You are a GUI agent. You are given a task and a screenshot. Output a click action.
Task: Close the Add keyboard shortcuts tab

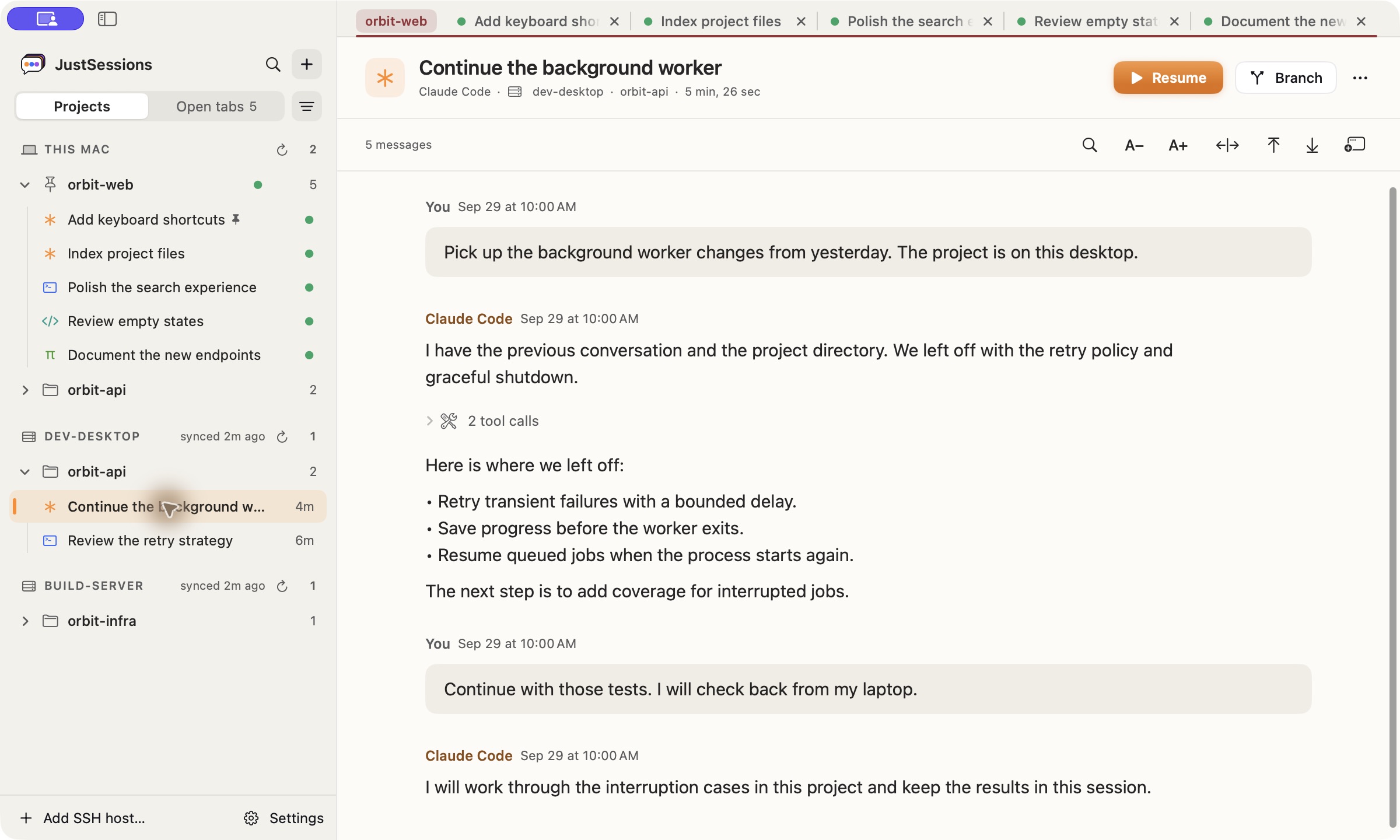tap(614, 22)
